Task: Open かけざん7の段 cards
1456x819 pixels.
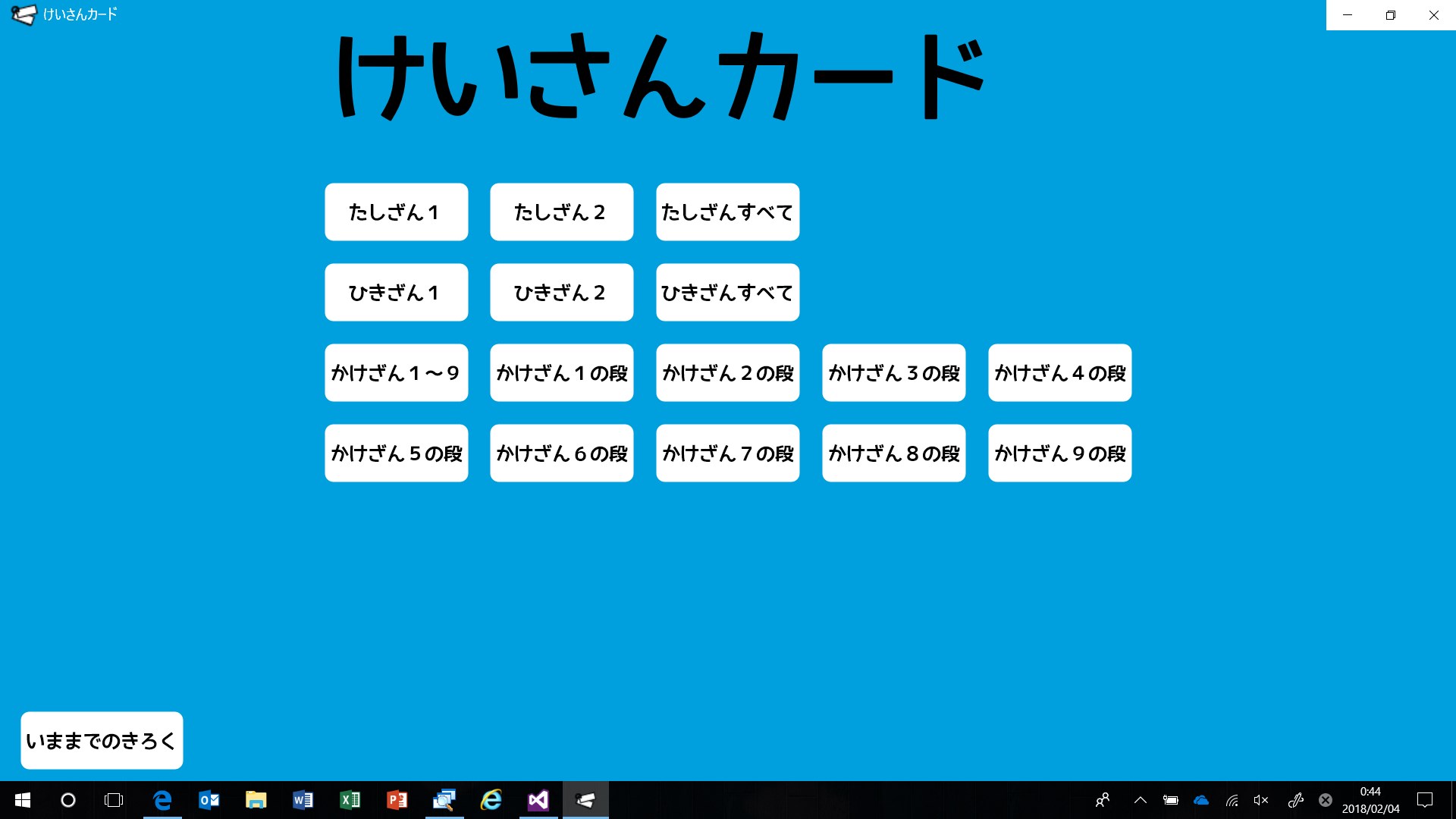Action: (727, 453)
